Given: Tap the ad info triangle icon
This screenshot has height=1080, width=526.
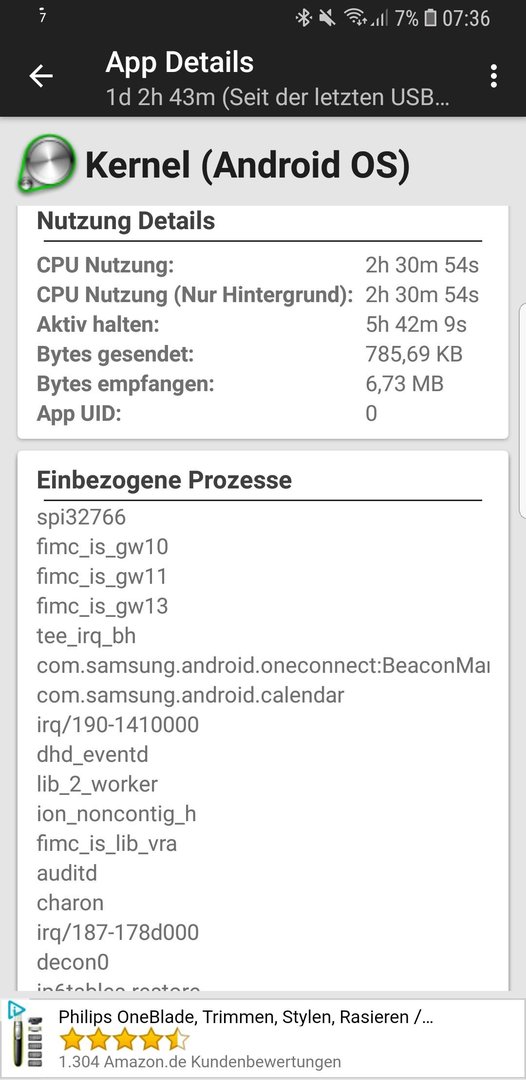Looking at the screenshot, I should click(16, 1010).
